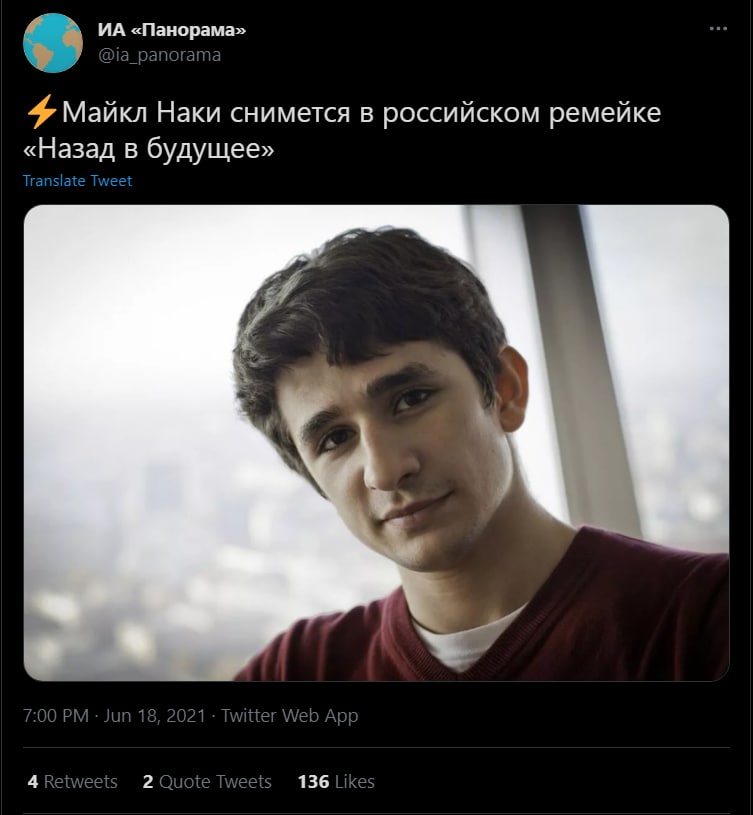
Task: Click the lightning bolt emoji in tweet
Action: 42,112
